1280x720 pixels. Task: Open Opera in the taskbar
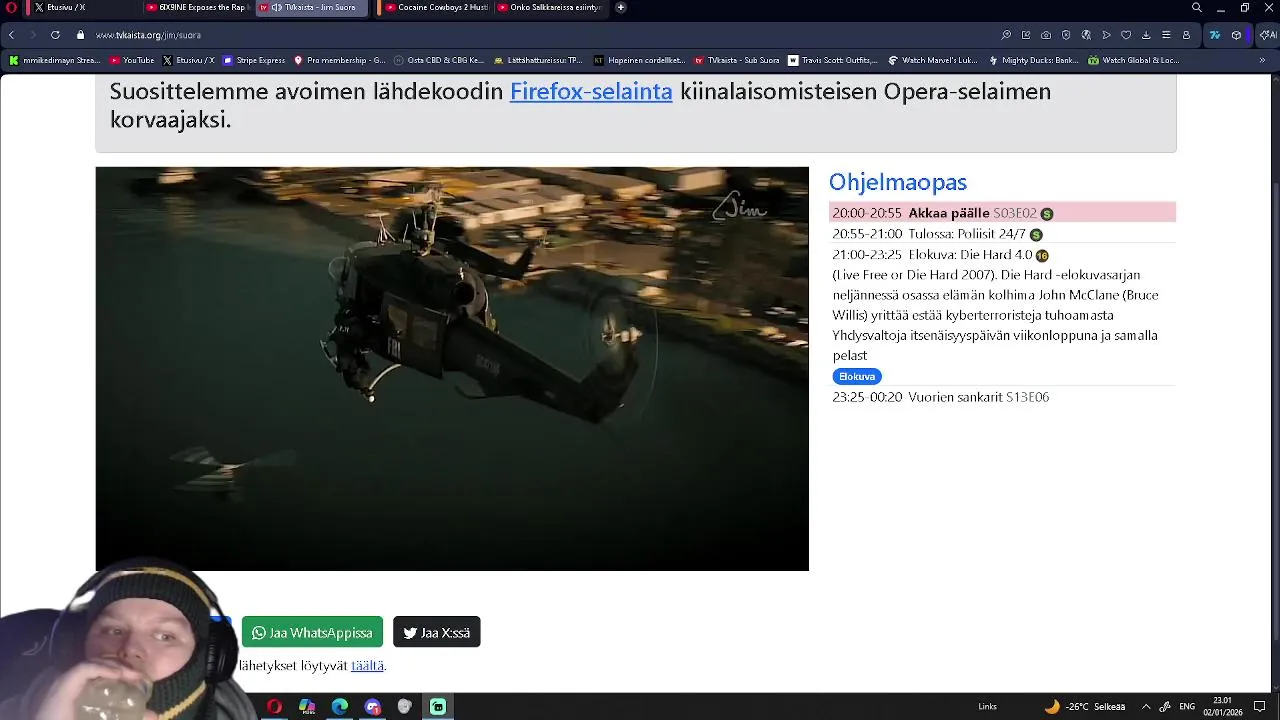click(274, 707)
